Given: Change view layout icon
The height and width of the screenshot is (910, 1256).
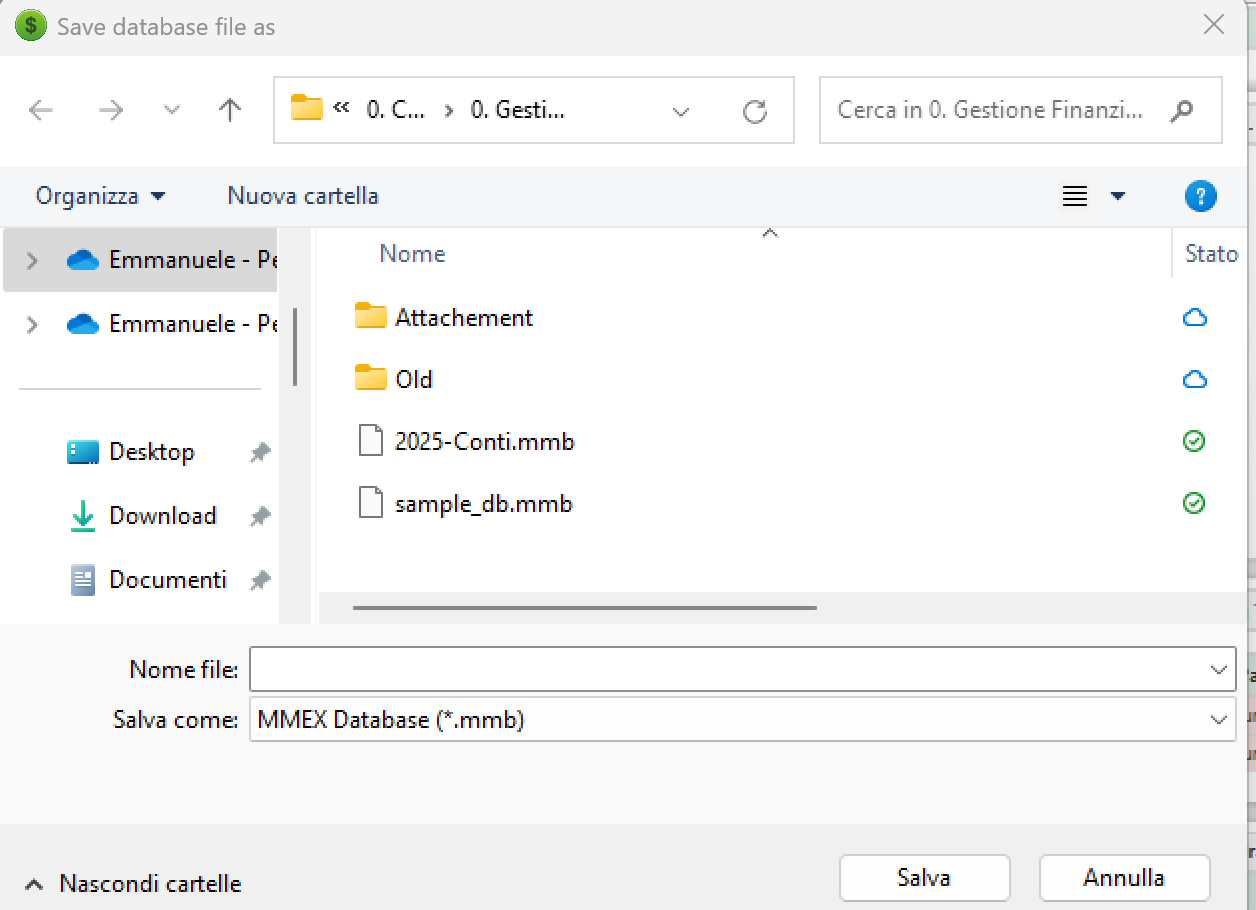Looking at the screenshot, I should pos(1075,196).
